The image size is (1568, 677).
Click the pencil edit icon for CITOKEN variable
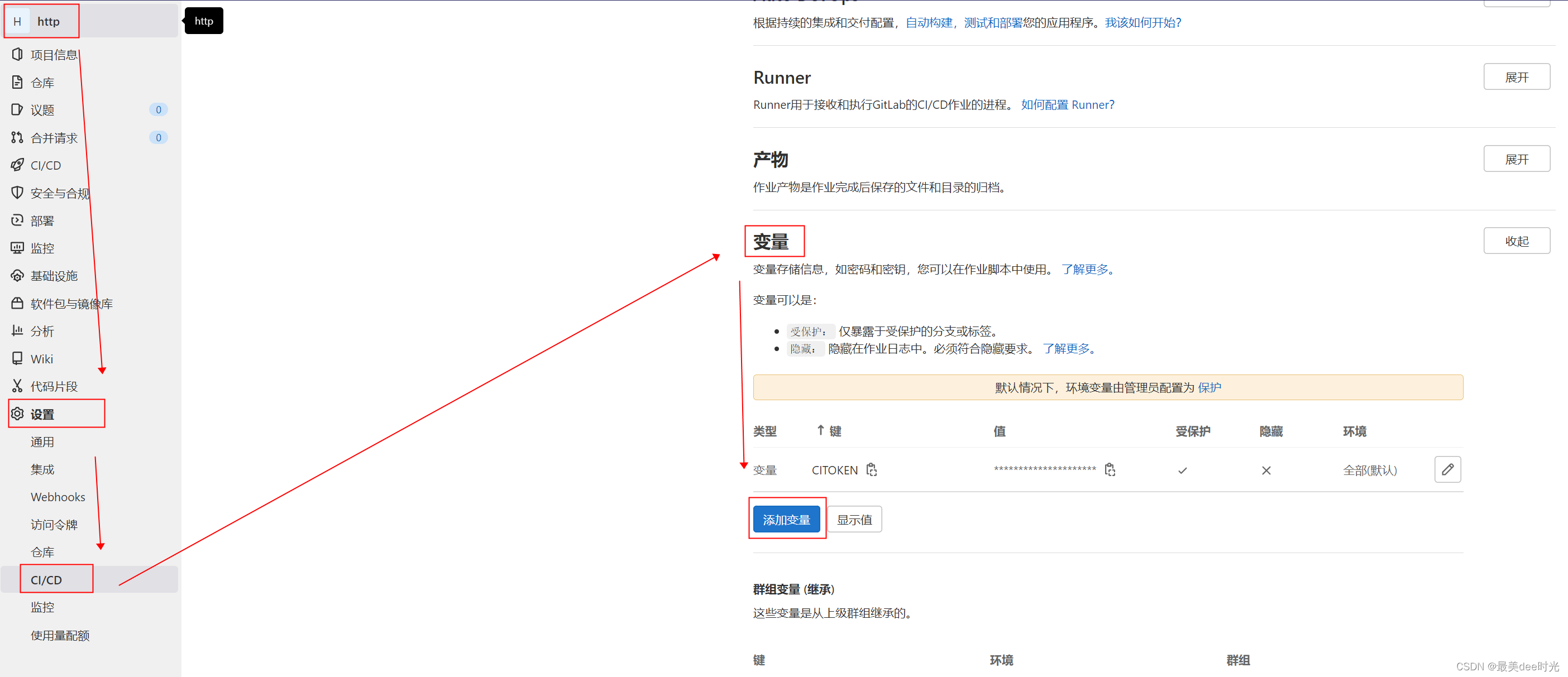click(x=1447, y=469)
